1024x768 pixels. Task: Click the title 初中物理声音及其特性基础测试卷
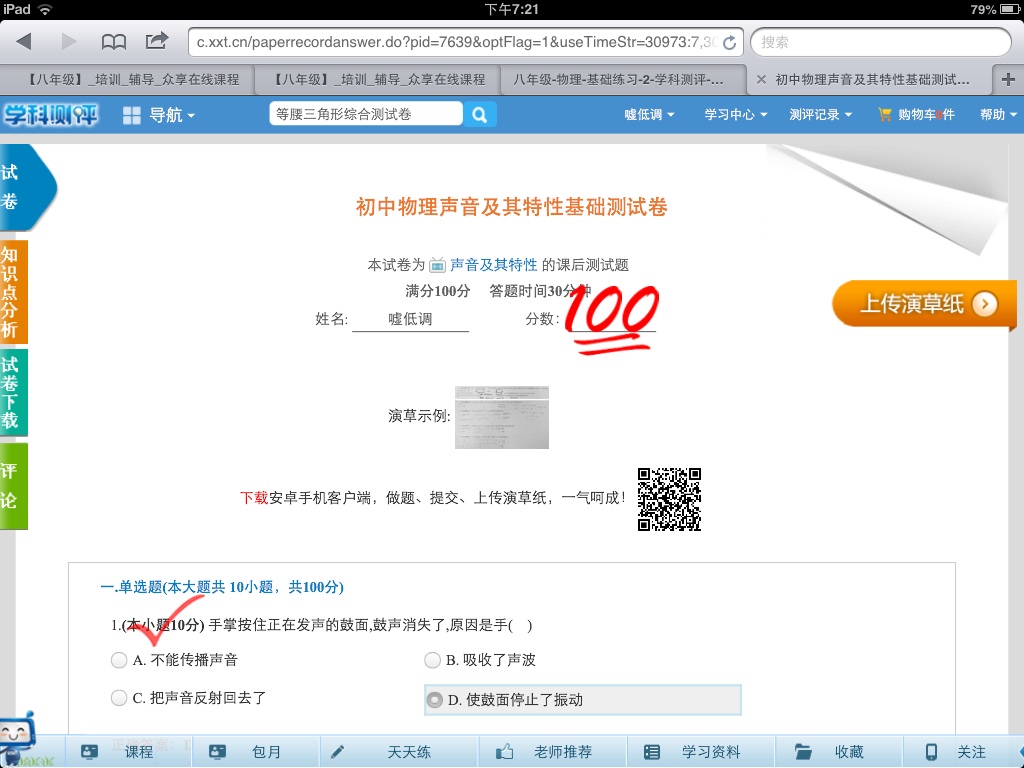pyautogui.click(x=511, y=207)
